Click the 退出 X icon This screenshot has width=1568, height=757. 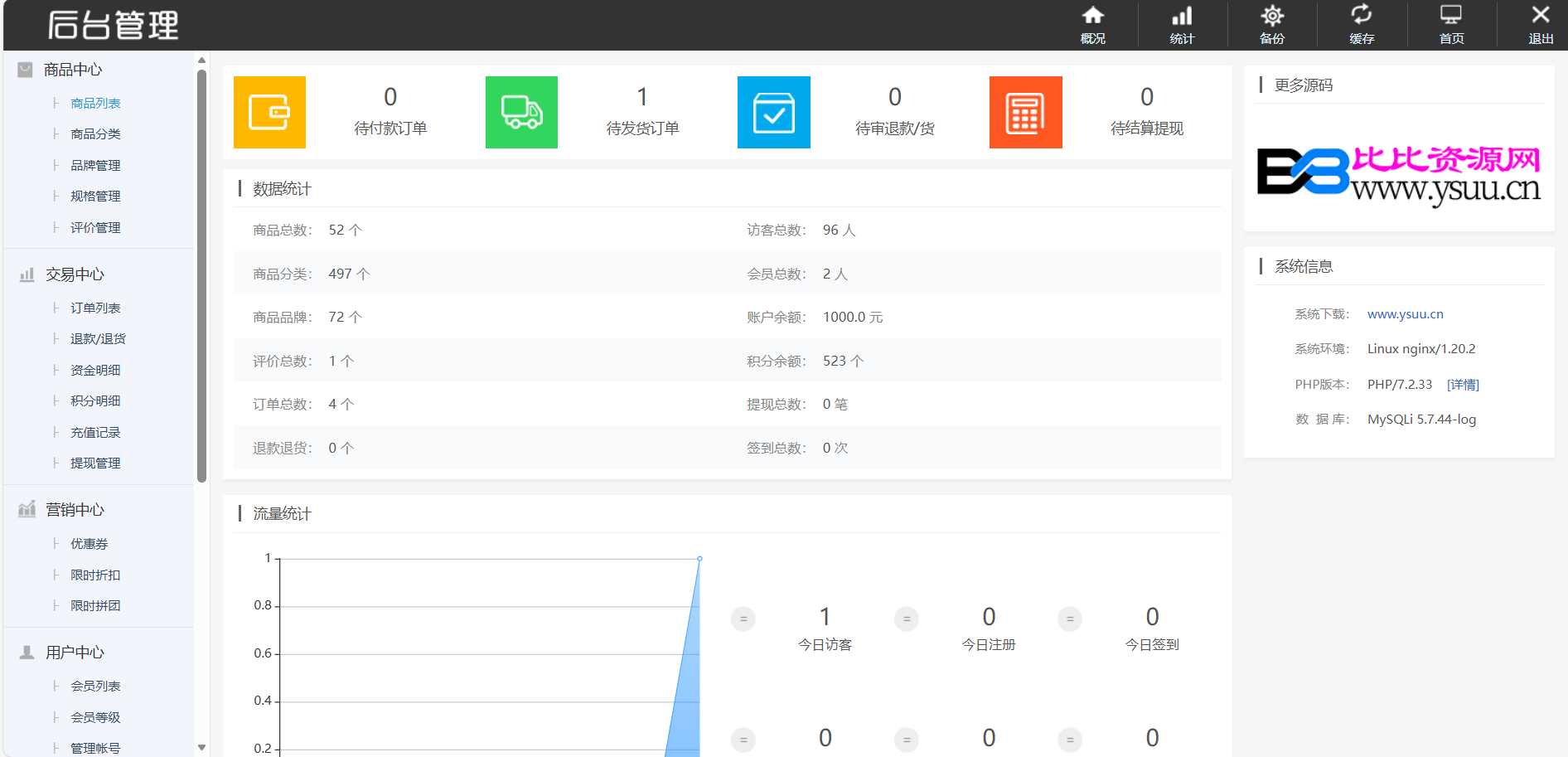pyautogui.click(x=1540, y=25)
